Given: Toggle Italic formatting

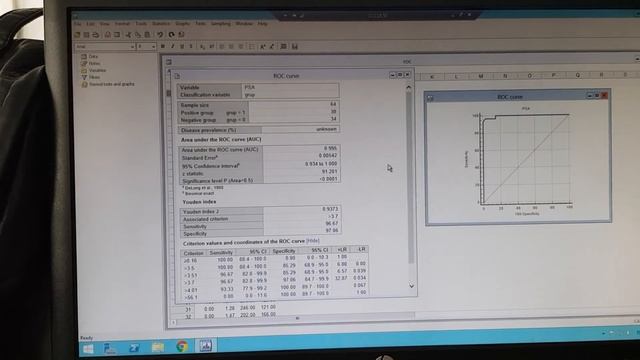Looking at the screenshot, I should click(x=173, y=46).
